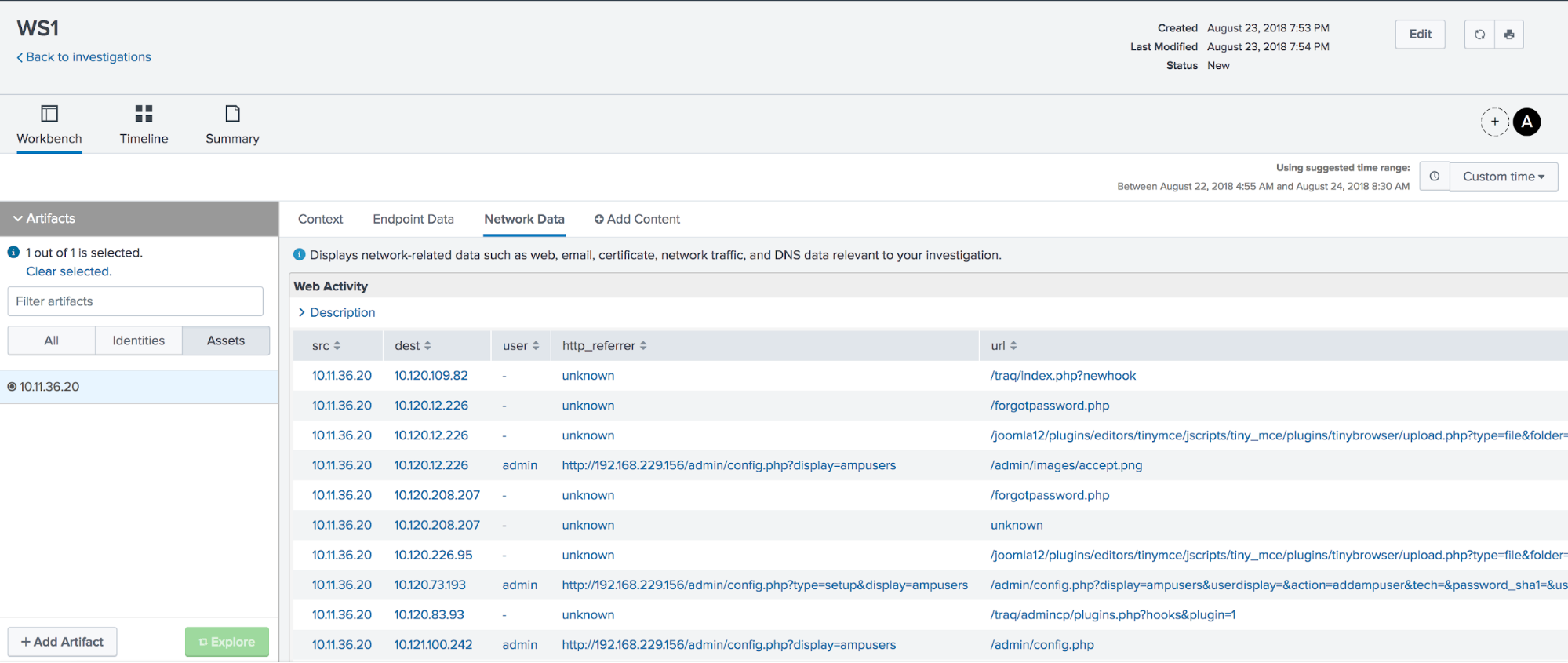Click dest 10.120.83.93
Image resolution: width=1568 pixels, height=663 pixels.
(429, 615)
